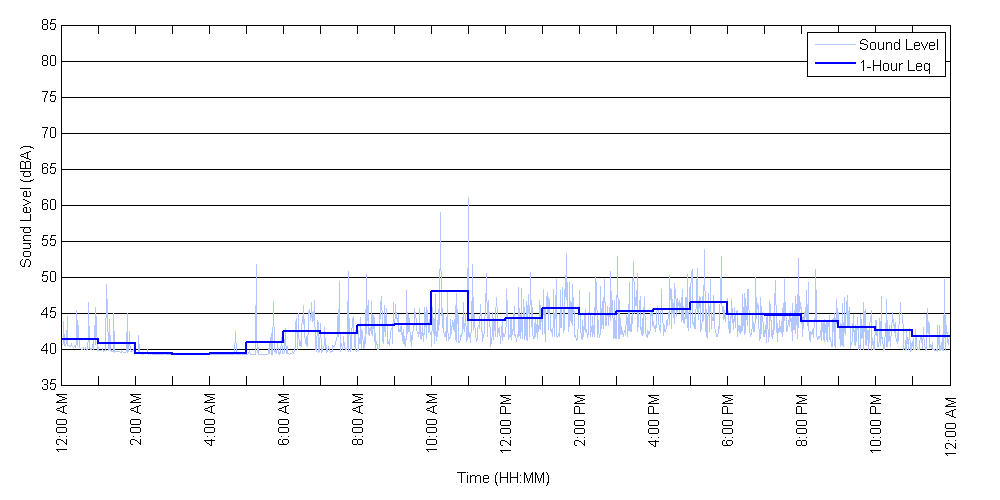Click the 1-Hour Leq legend label
The height and width of the screenshot is (500, 1000).
(x=895, y=65)
